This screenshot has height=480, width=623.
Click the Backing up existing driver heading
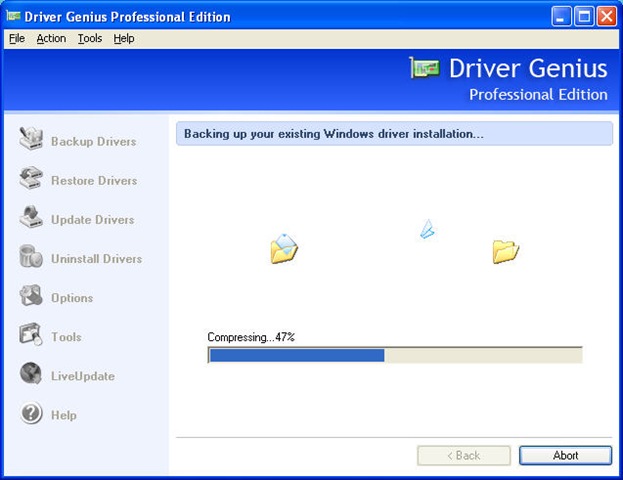click(x=334, y=134)
